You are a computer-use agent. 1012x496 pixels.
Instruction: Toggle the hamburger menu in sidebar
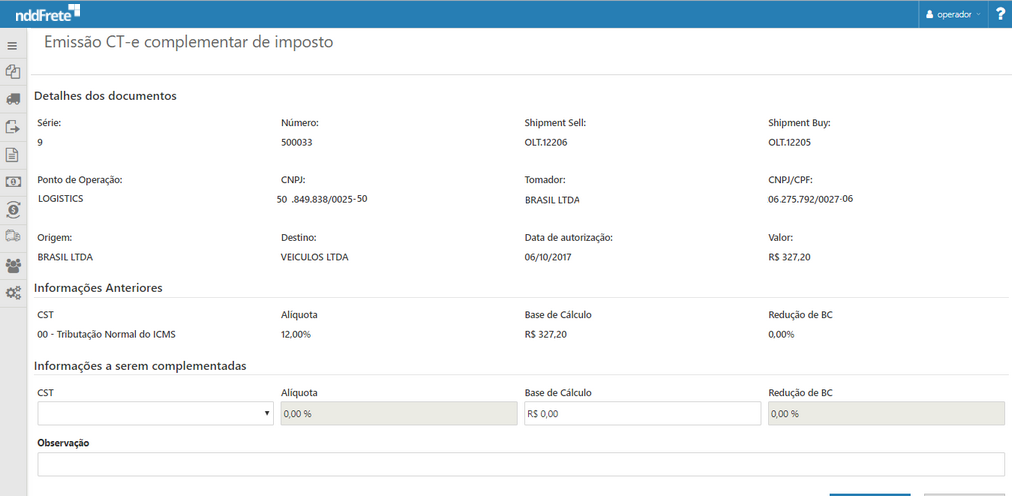13,46
